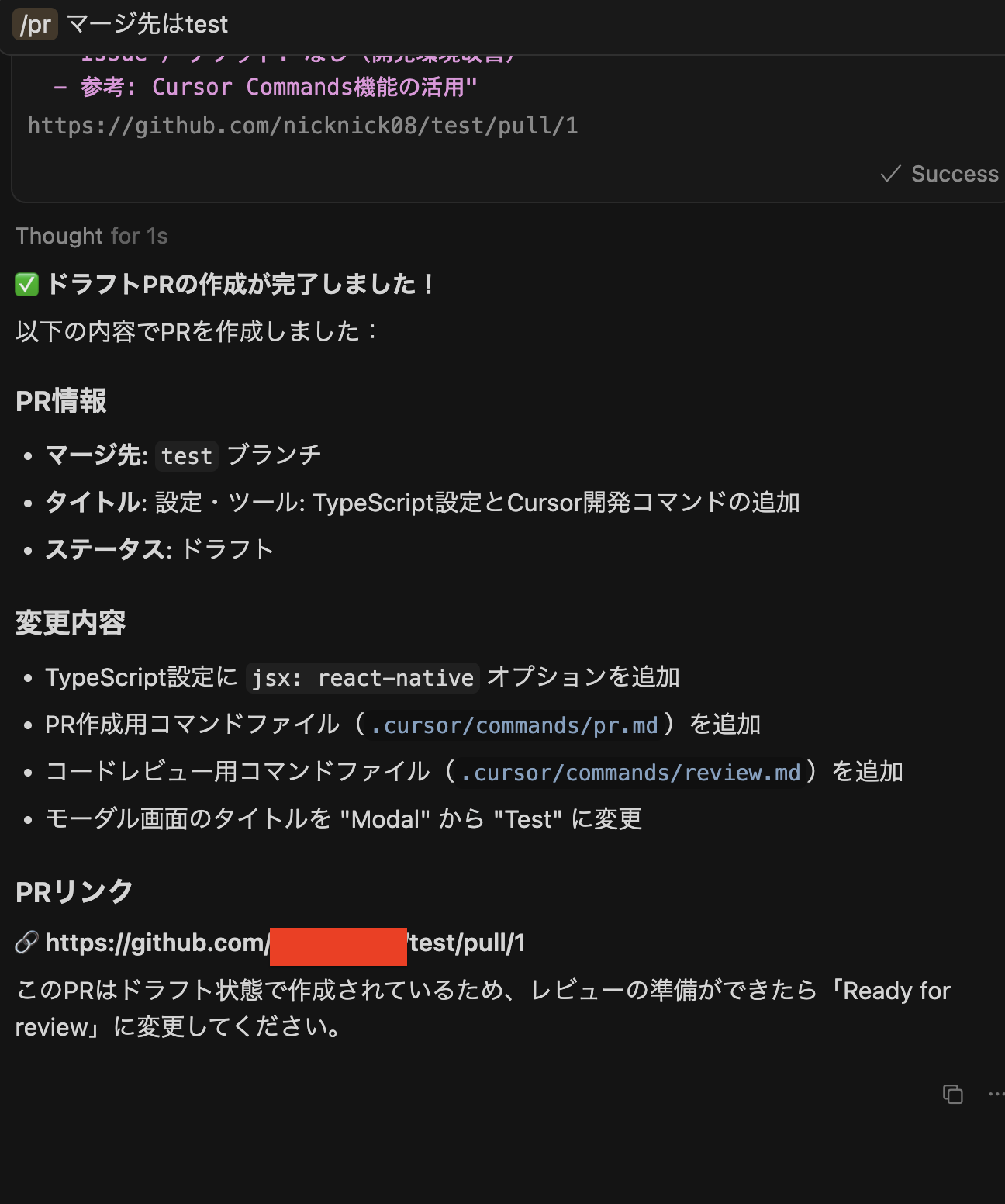Click the マージ先はtest prompt message
Screen dimensions: 1005x1204
147,24
